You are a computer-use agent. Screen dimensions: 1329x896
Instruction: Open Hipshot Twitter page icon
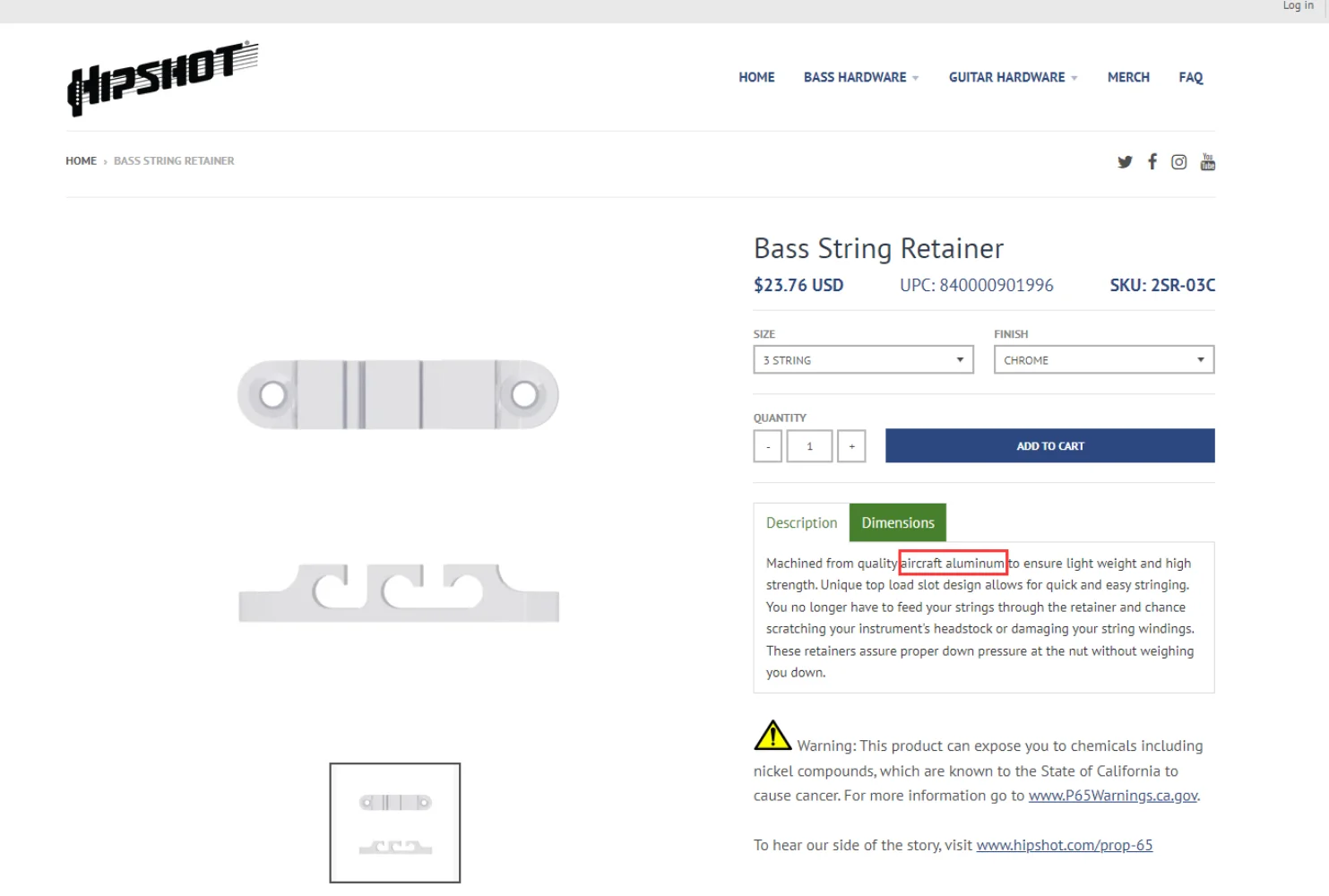pos(1125,162)
